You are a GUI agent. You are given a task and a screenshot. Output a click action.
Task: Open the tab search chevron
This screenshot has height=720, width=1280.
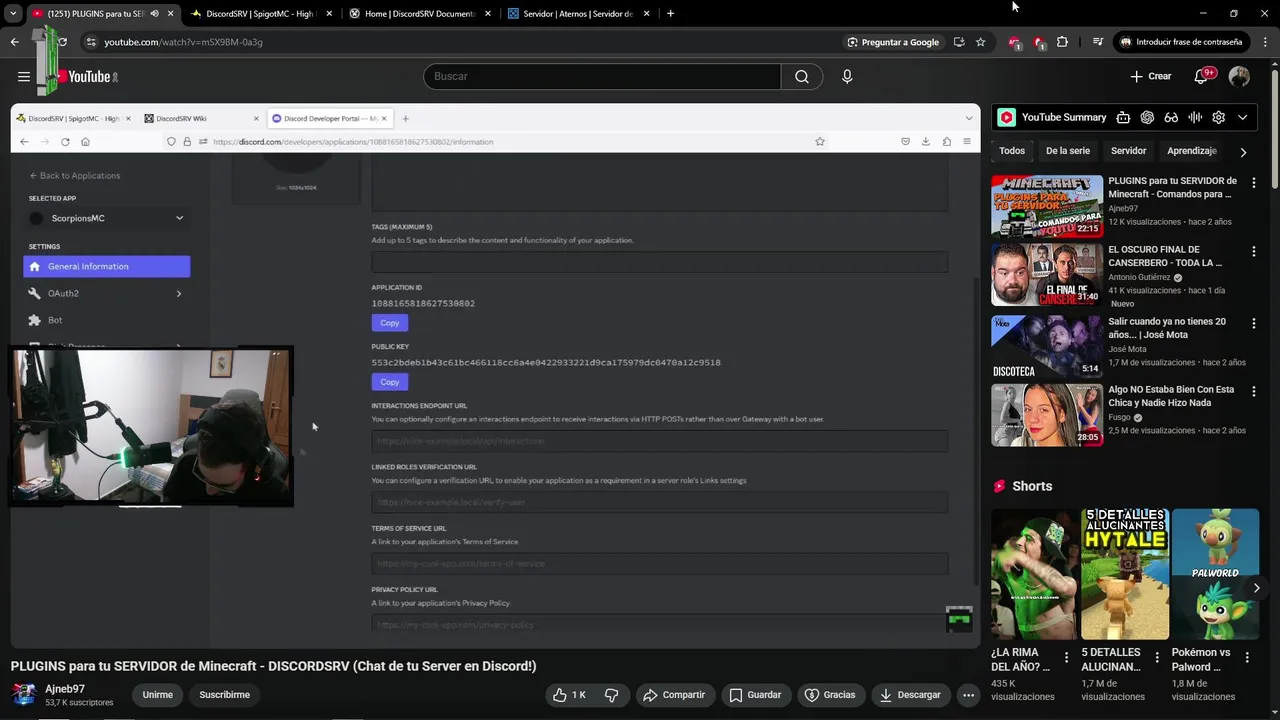(13, 14)
